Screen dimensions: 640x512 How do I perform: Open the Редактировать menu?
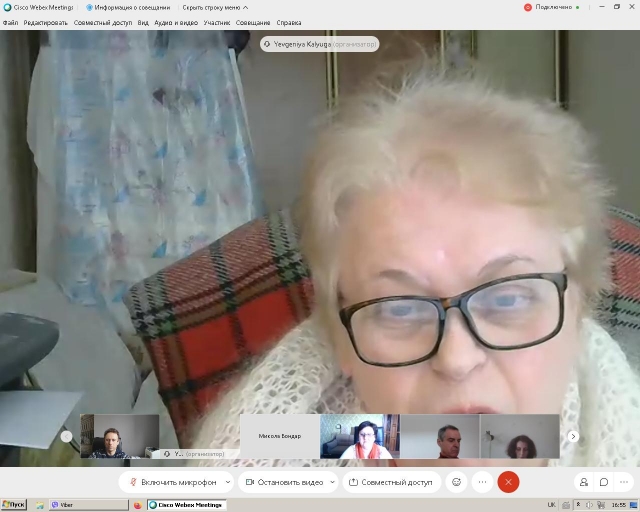click(45, 23)
